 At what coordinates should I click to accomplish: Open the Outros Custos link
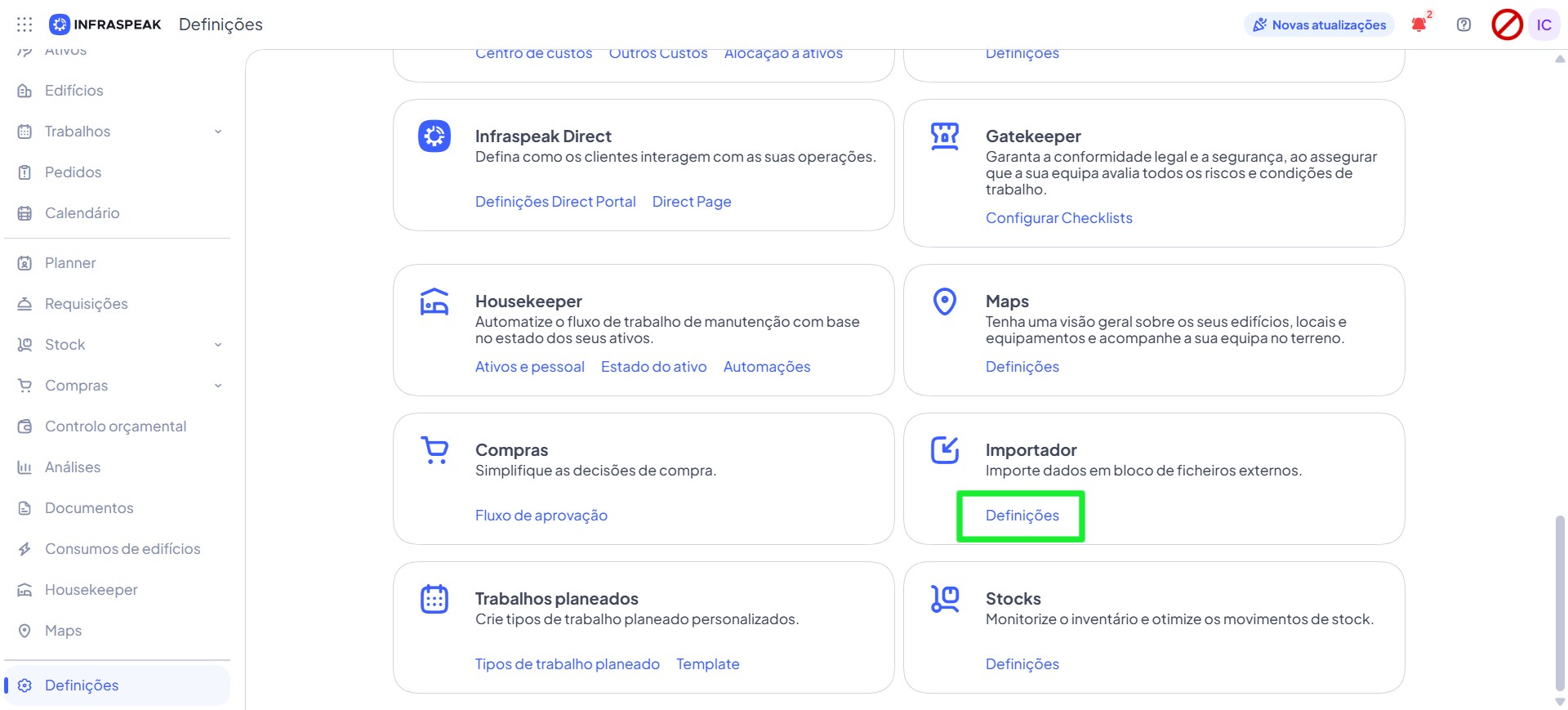(658, 54)
